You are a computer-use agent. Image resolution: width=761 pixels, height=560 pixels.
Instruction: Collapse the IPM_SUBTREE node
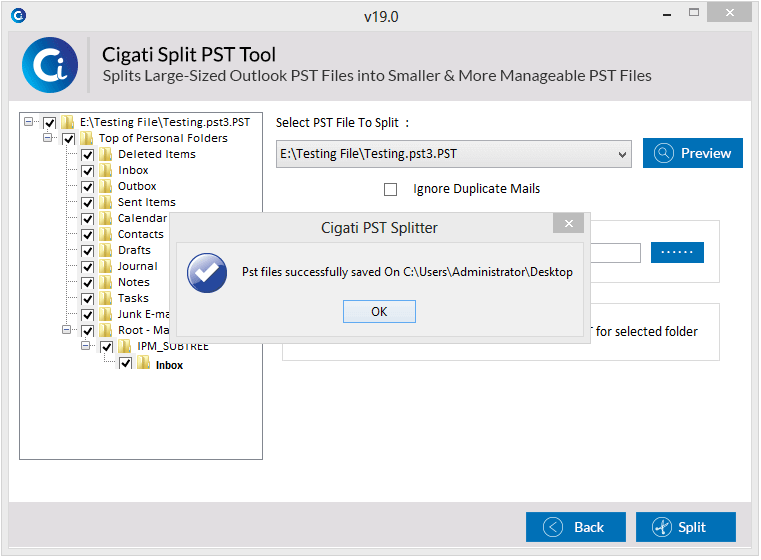tap(86, 346)
